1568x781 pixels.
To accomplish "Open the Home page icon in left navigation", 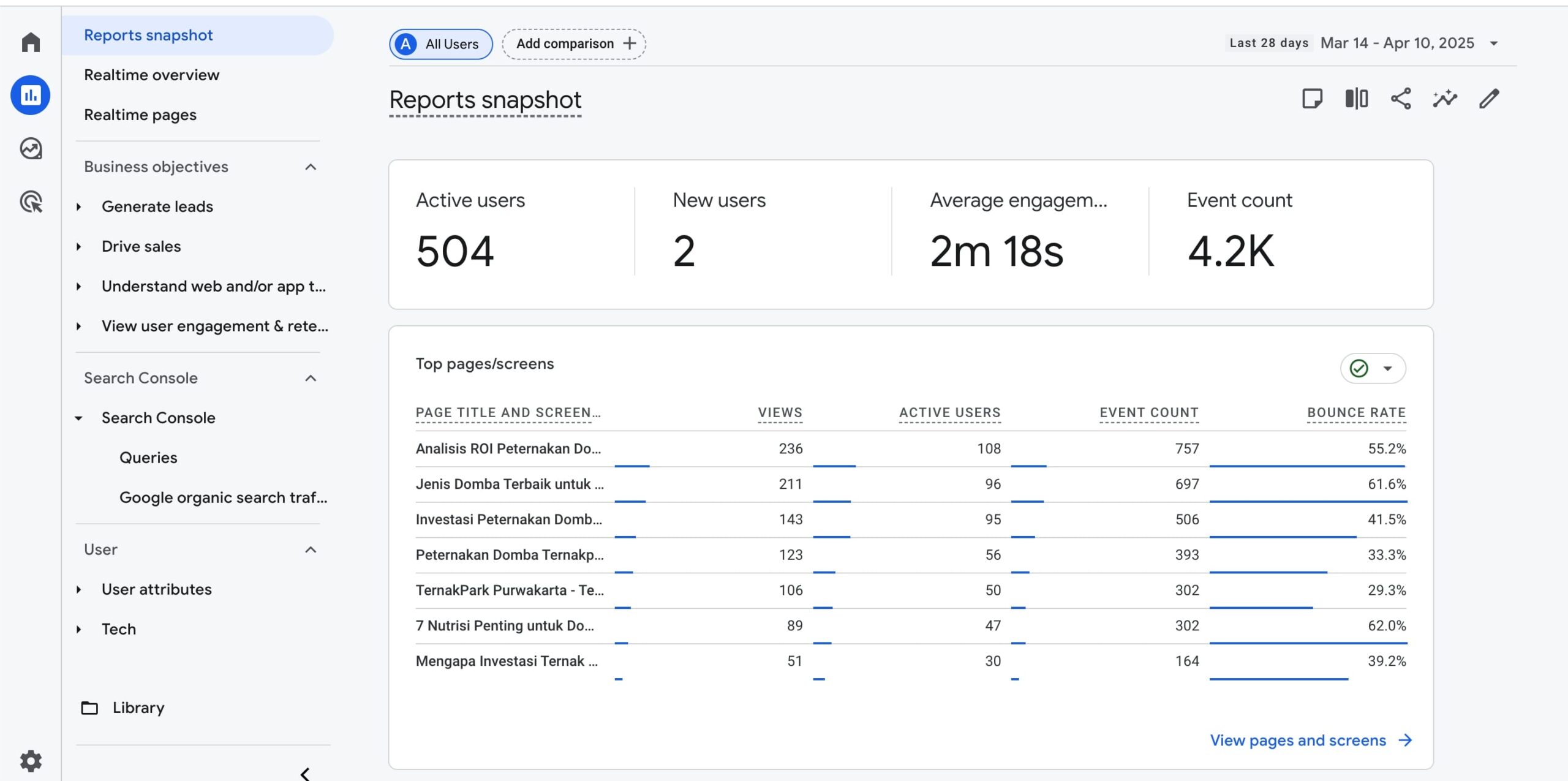I will (30, 41).
